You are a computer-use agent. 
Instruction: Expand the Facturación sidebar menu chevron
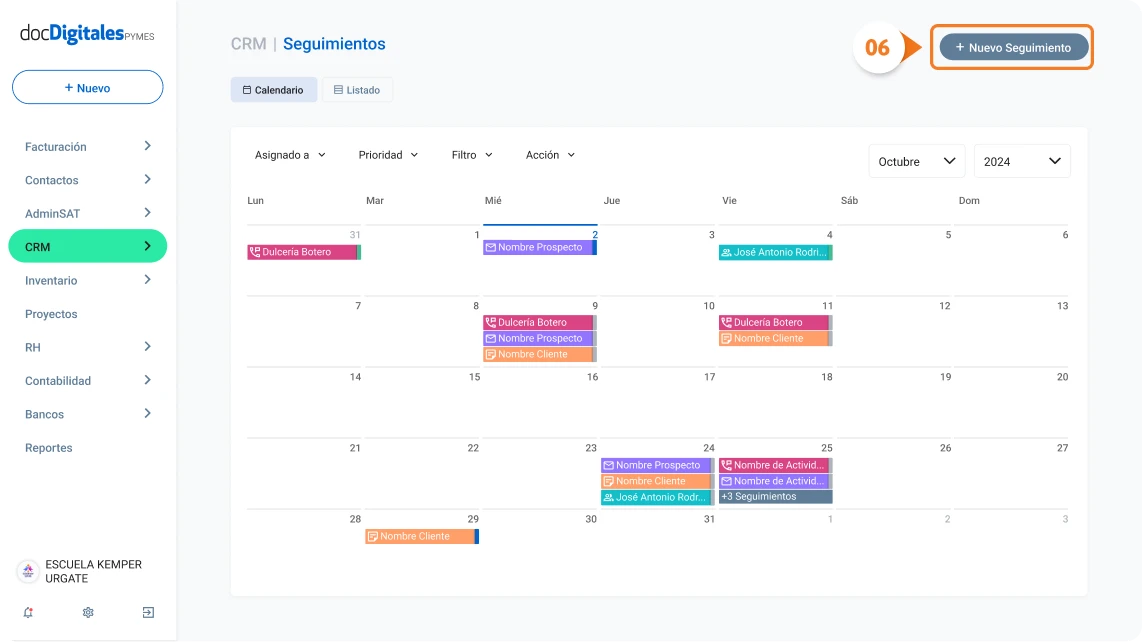pyautogui.click(x=147, y=146)
